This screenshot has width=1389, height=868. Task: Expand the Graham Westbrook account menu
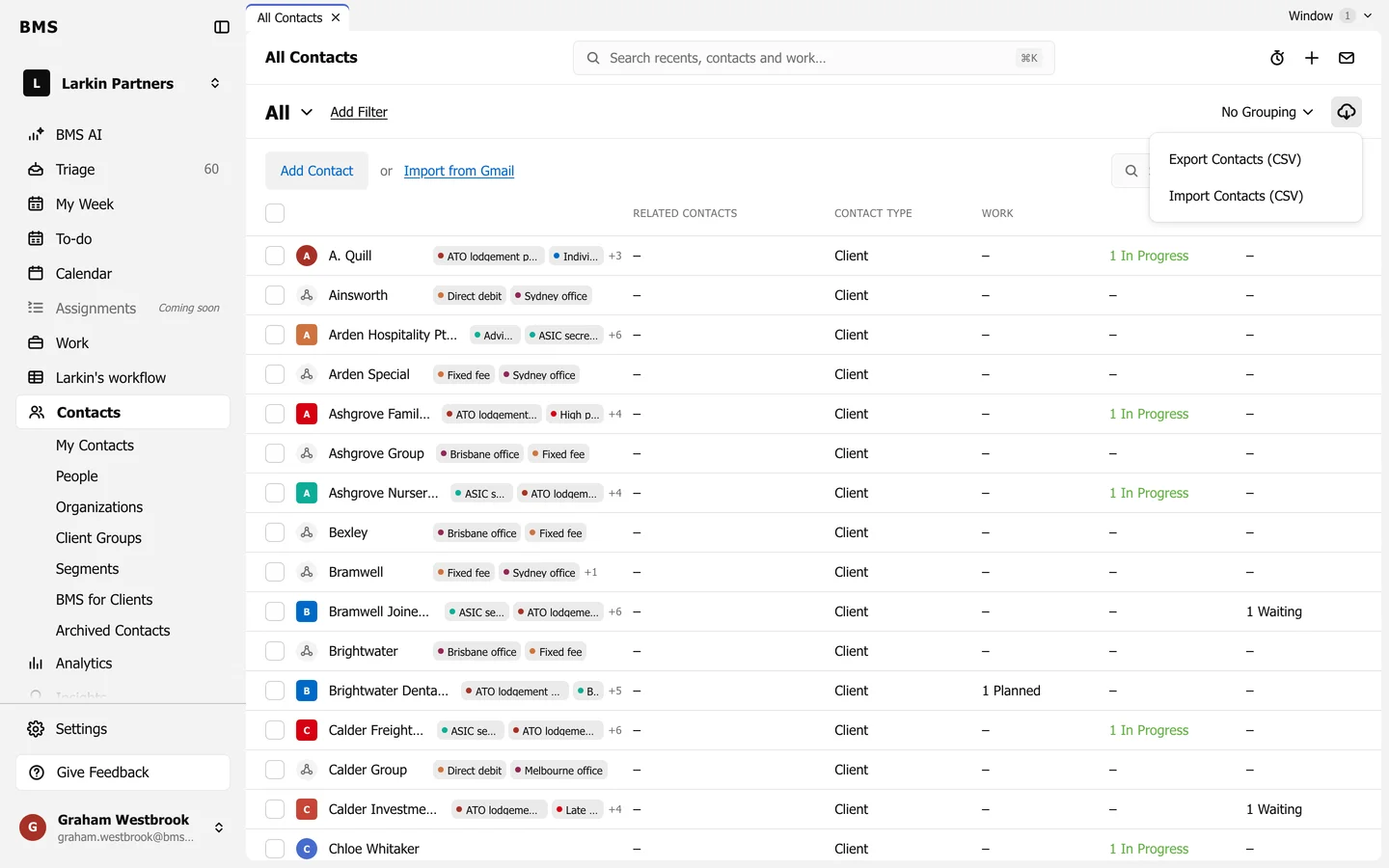click(123, 827)
